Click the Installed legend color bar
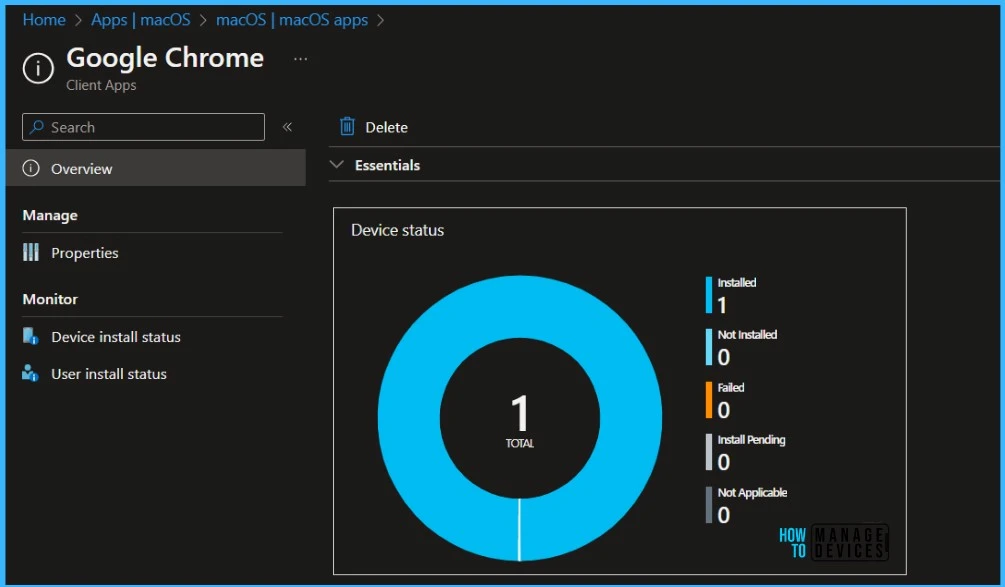1005x587 pixels. (x=709, y=295)
